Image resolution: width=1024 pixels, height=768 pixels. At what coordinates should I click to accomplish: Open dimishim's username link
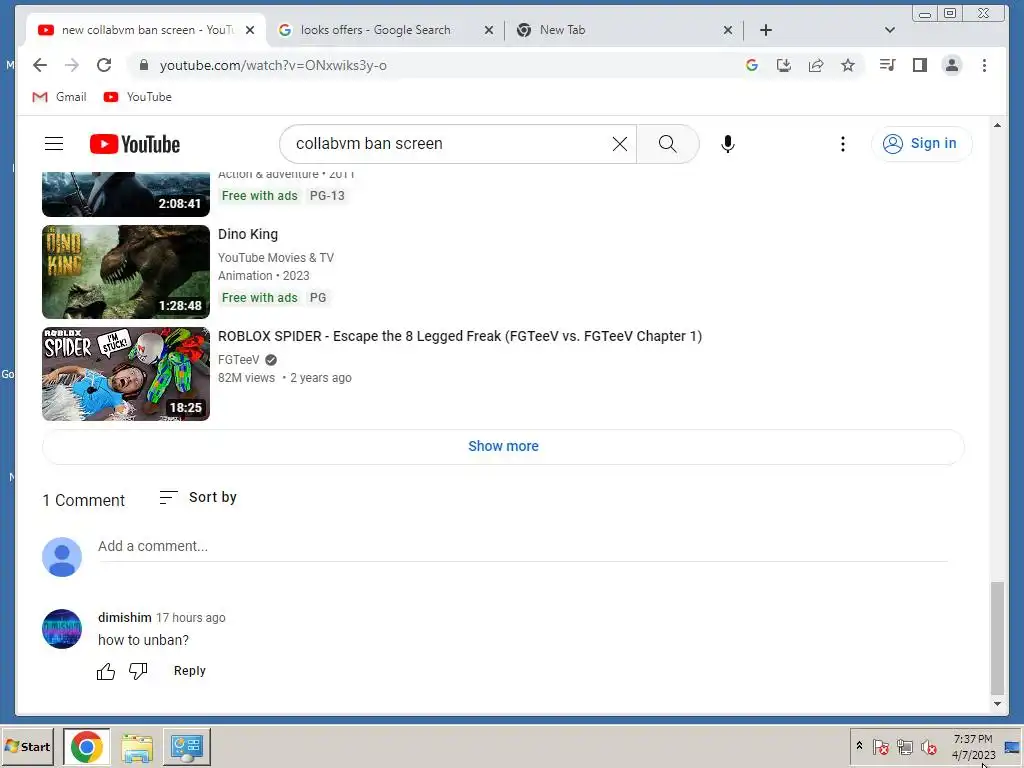(125, 618)
